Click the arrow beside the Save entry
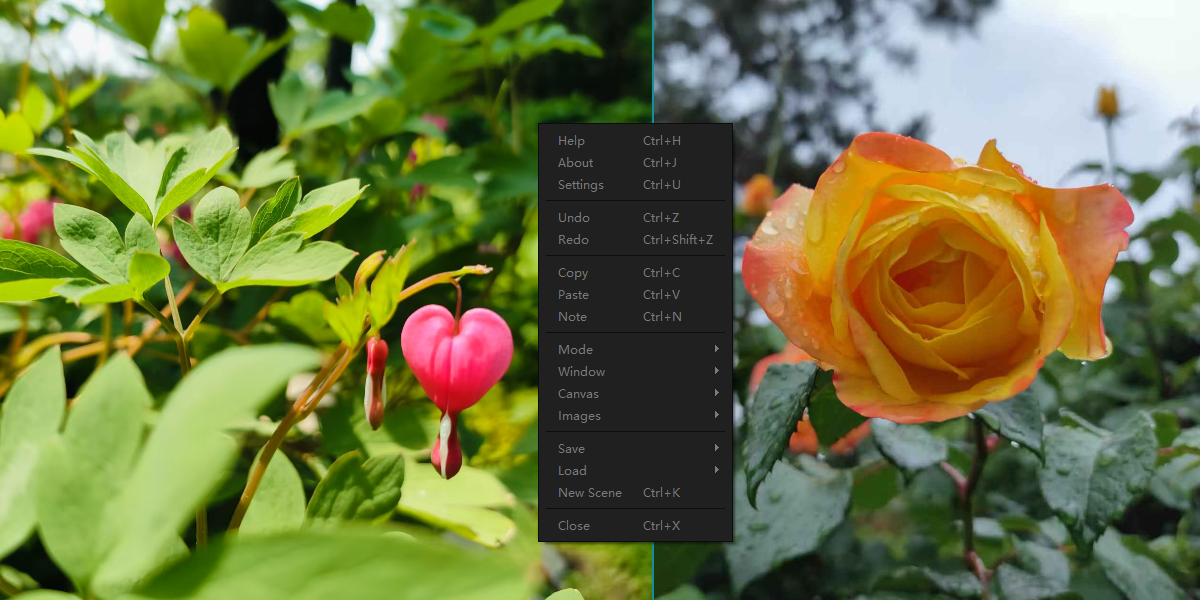This screenshot has width=1200, height=600. coord(717,449)
